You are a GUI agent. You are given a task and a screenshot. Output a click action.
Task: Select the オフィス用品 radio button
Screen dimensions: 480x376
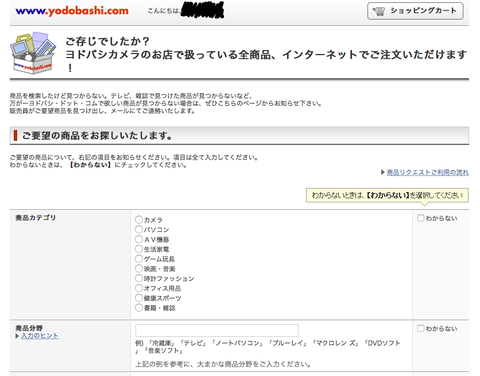click(139, 288)
